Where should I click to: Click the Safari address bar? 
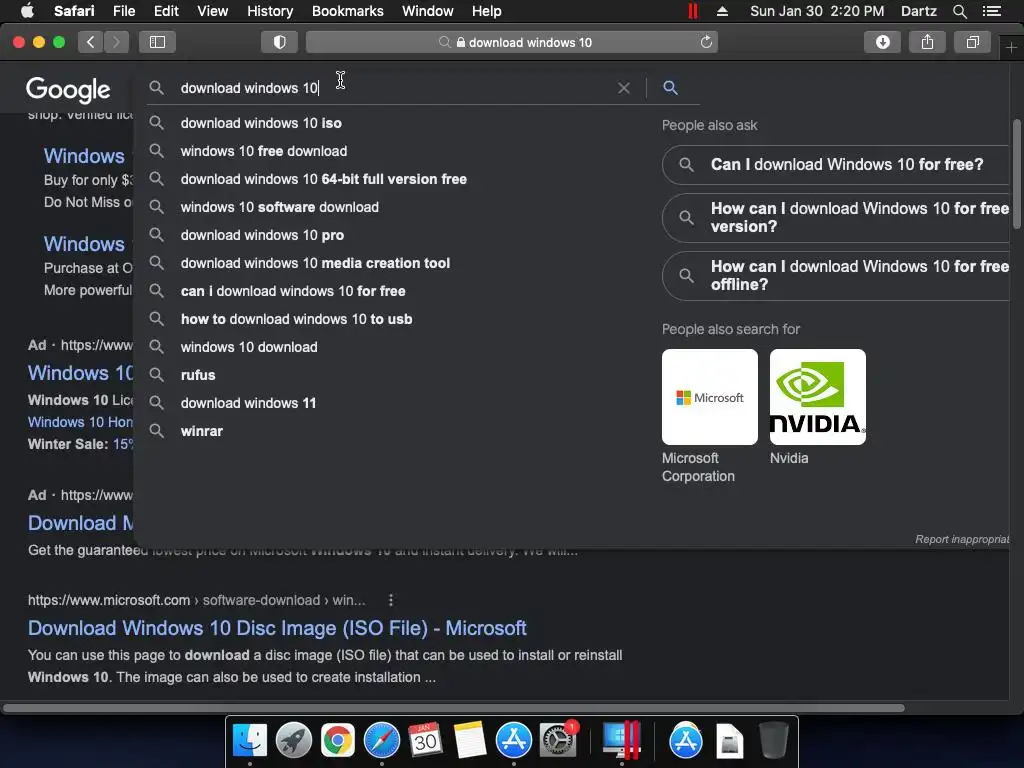point(512,42)
